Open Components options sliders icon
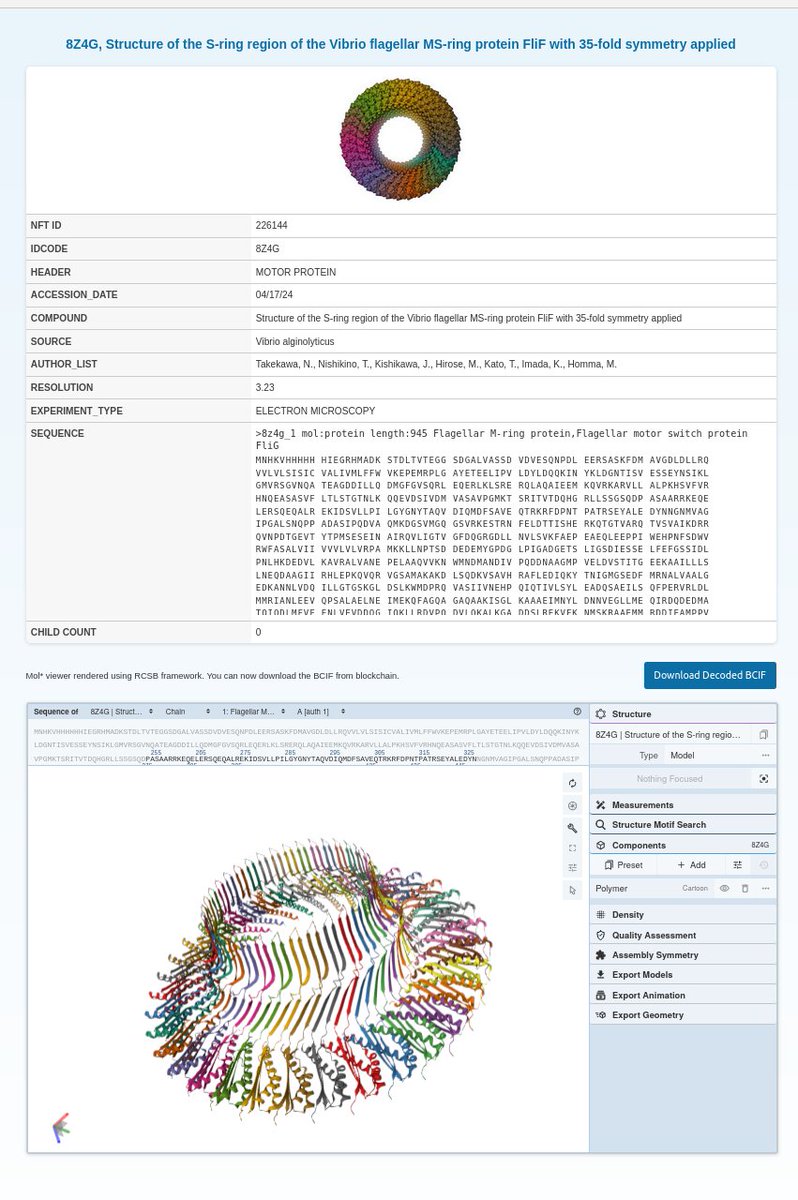This screenshot has width=798, height=1200. click(x=737, y=865)
